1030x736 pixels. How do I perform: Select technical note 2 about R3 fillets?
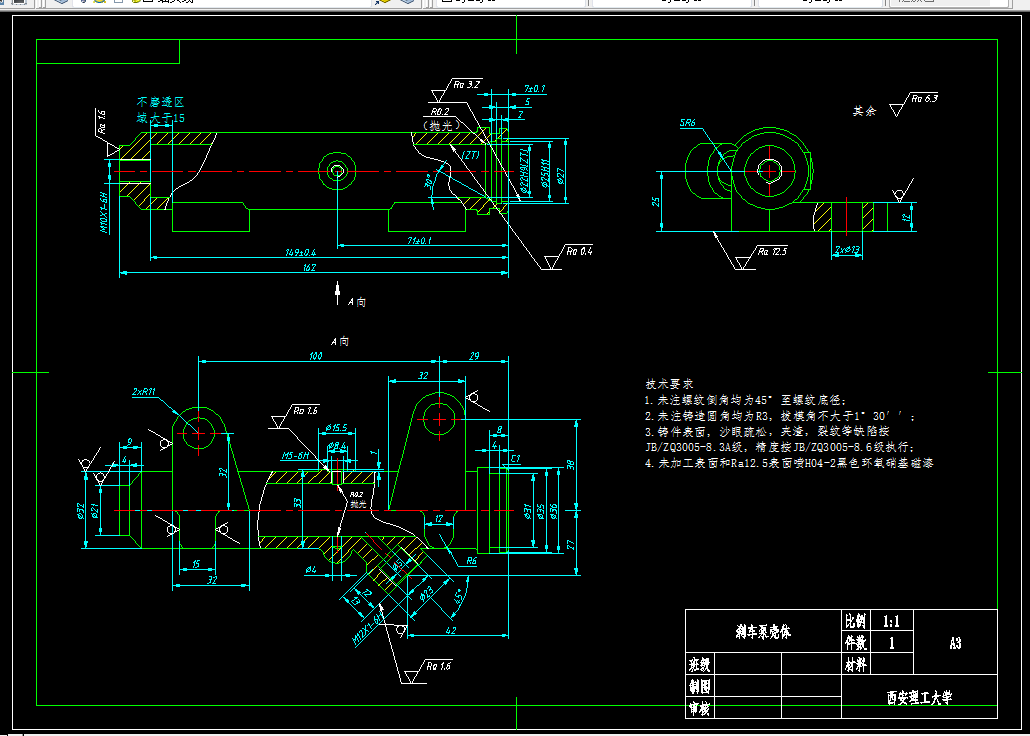click(780, 416)
